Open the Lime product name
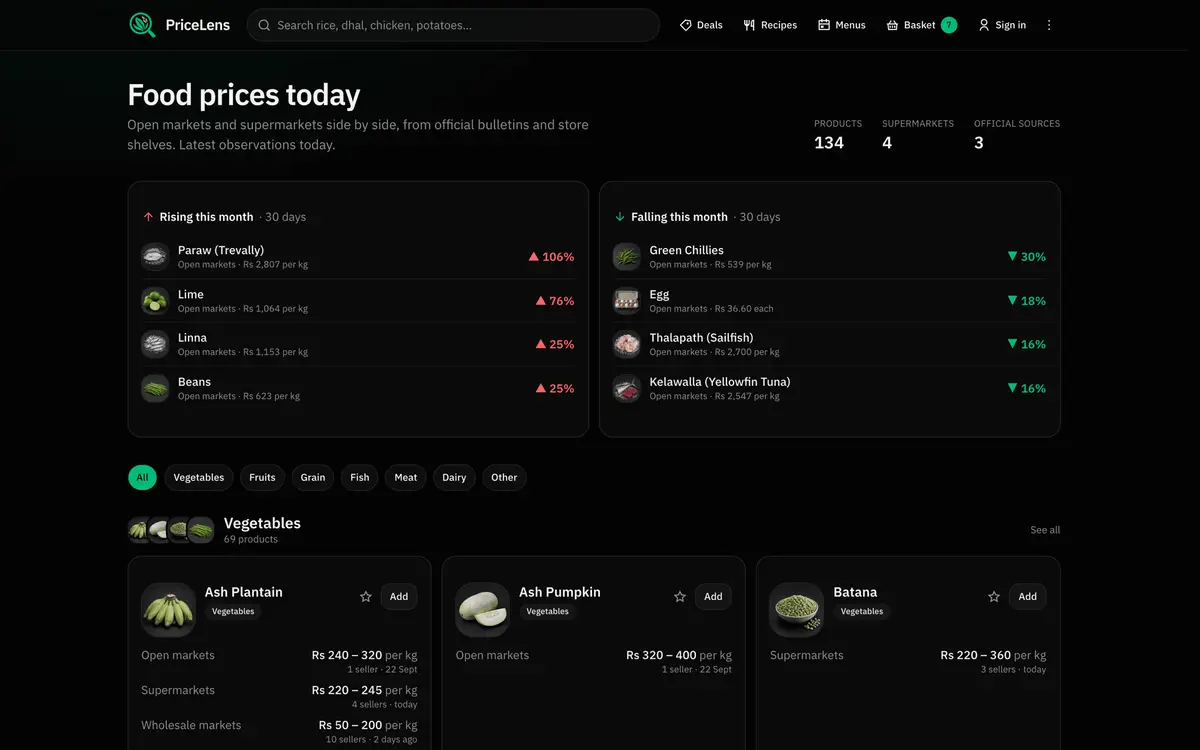 (191, 294)
